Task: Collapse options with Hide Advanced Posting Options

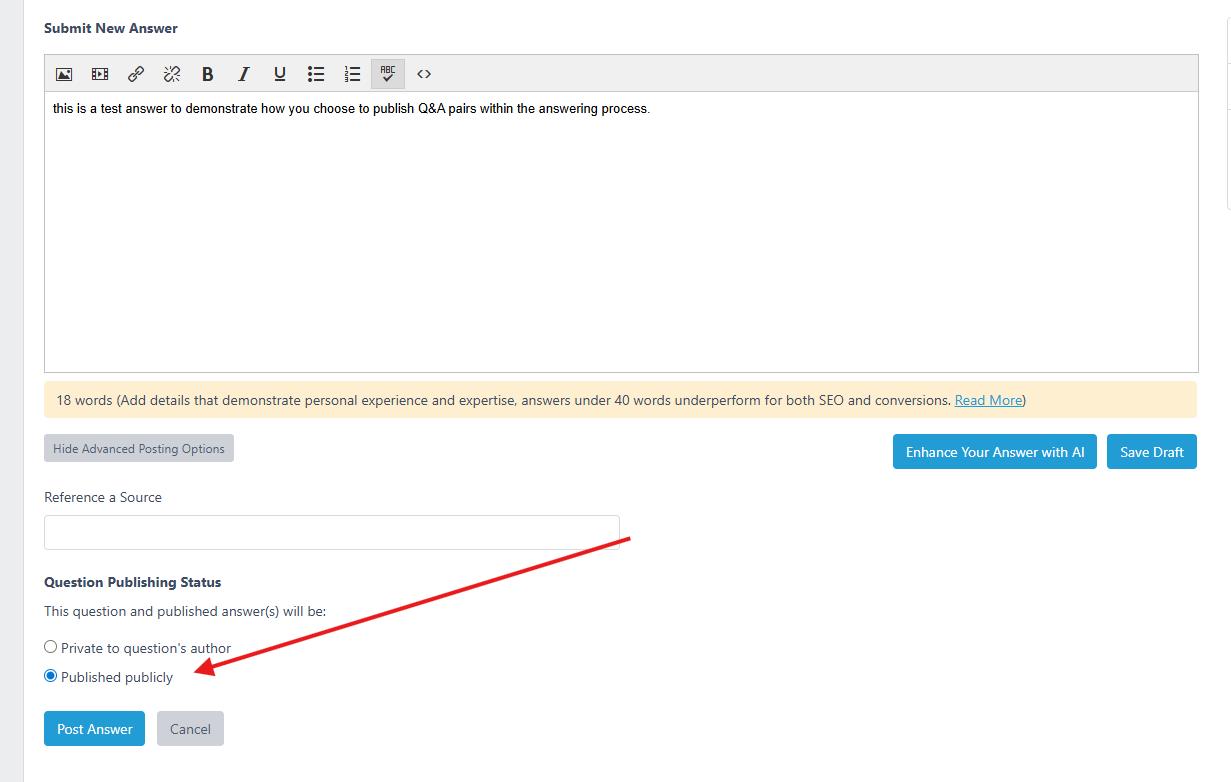Action: tap(139, 449)
